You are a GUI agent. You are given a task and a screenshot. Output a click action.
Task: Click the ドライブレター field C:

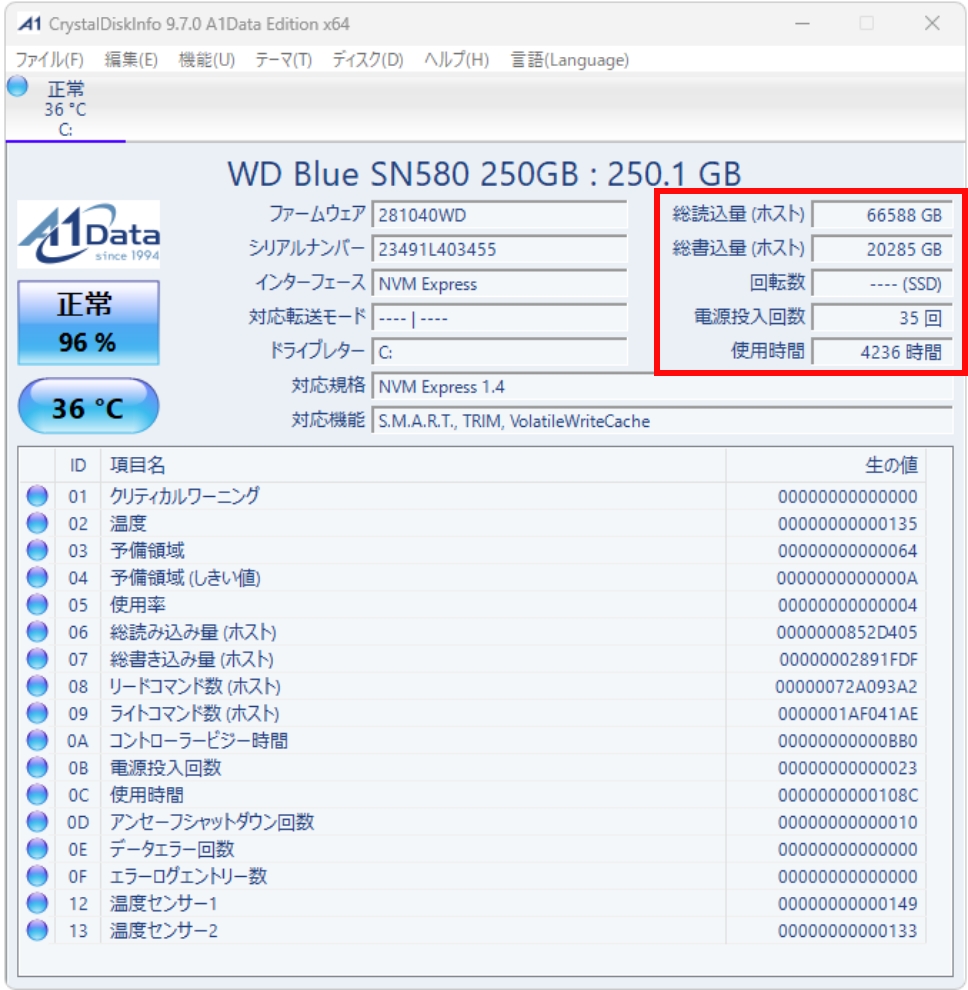499,352
